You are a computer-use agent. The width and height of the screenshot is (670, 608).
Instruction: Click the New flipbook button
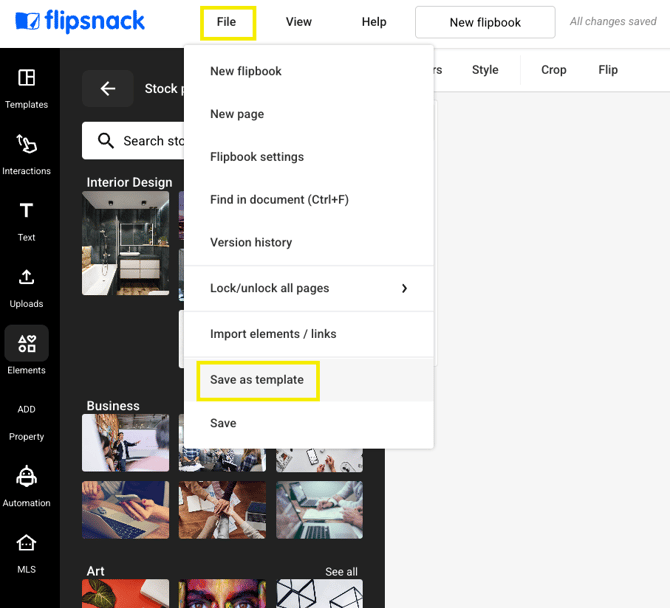(x=484, y=22)
